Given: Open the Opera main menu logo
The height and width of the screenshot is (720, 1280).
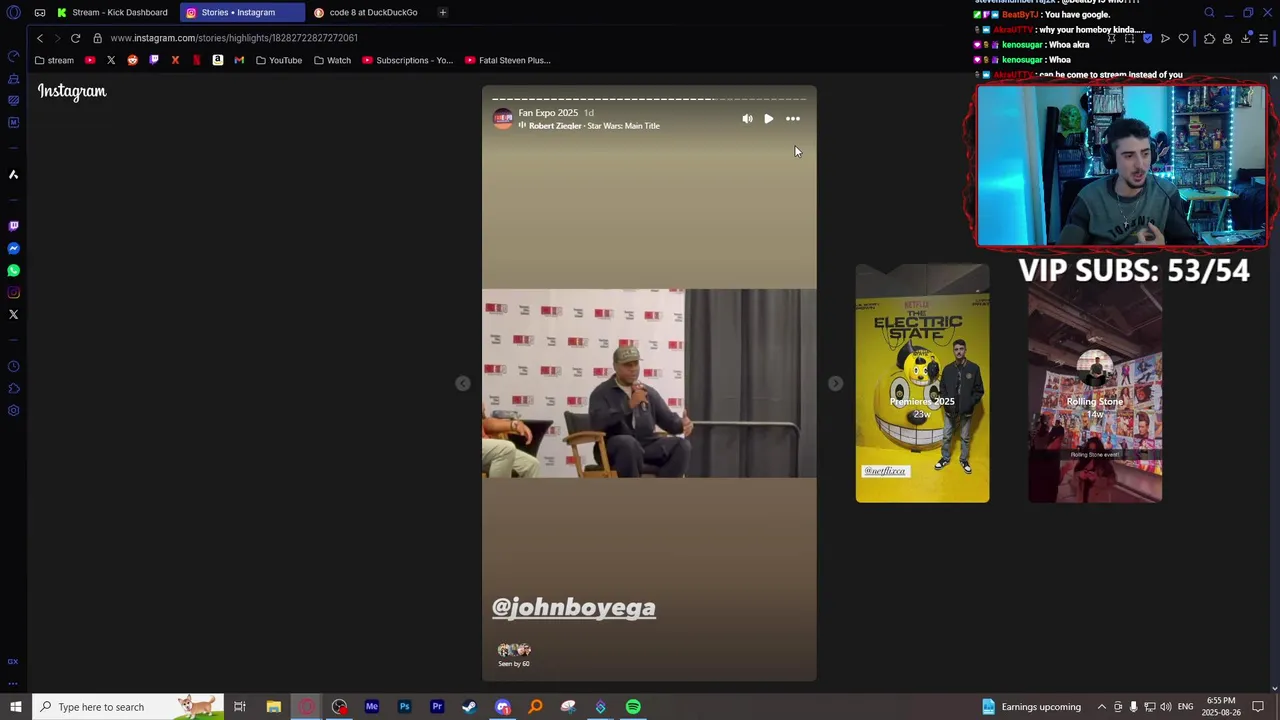Looking at the screenshot, I should point(13,12).
